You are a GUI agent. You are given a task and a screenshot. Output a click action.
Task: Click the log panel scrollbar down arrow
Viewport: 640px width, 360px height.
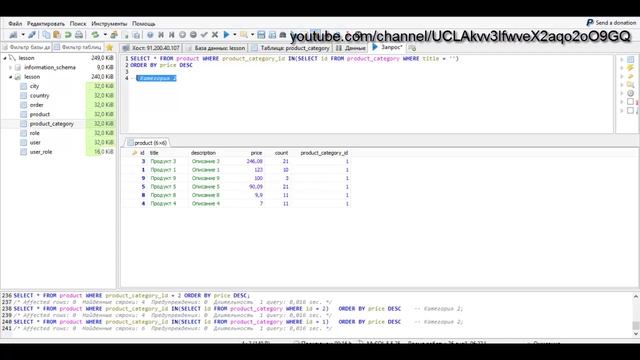[x=636, y=333]
